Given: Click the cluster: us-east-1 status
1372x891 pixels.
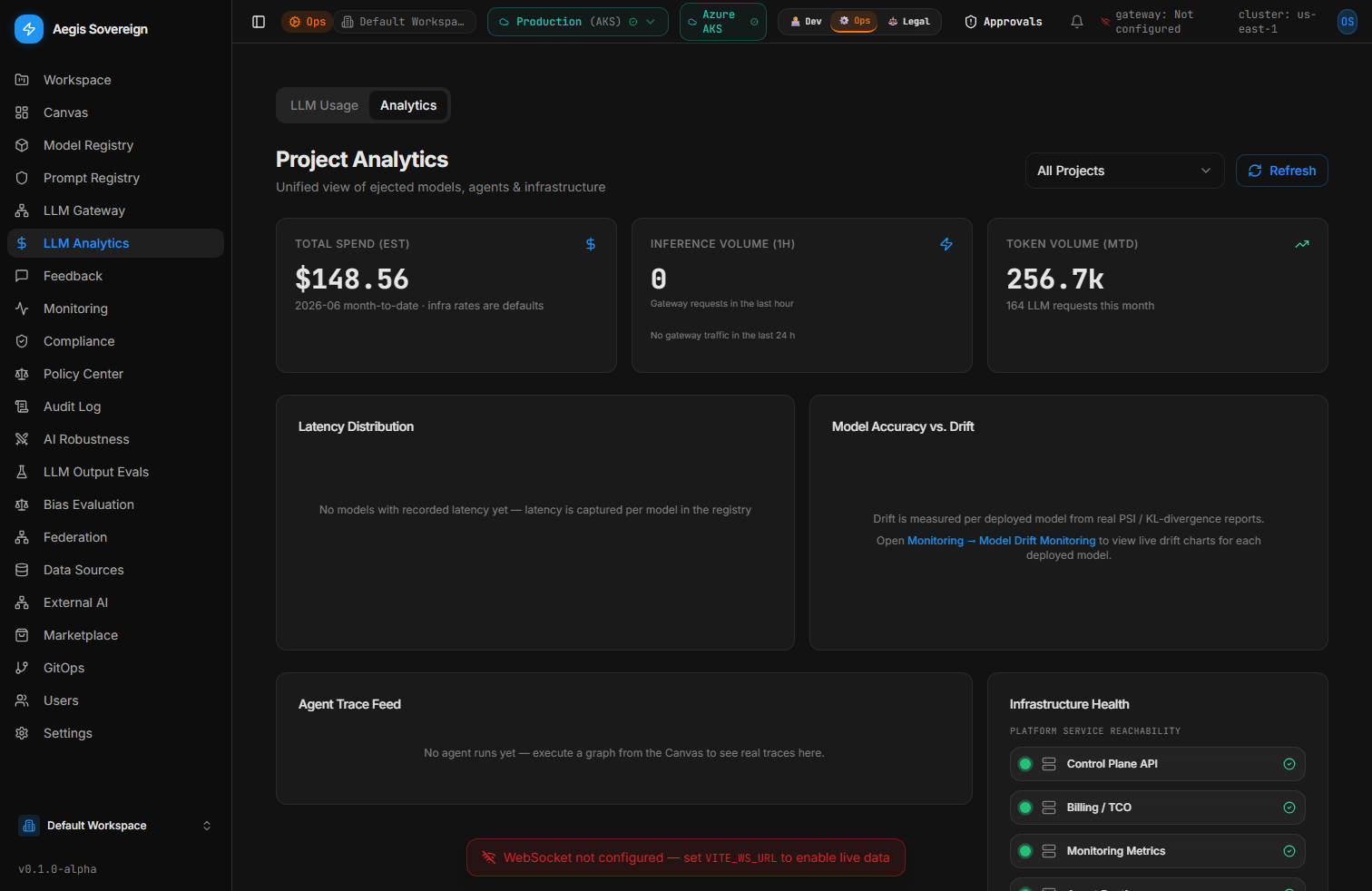Looking at the screenshot, I should click(1277, 22).
